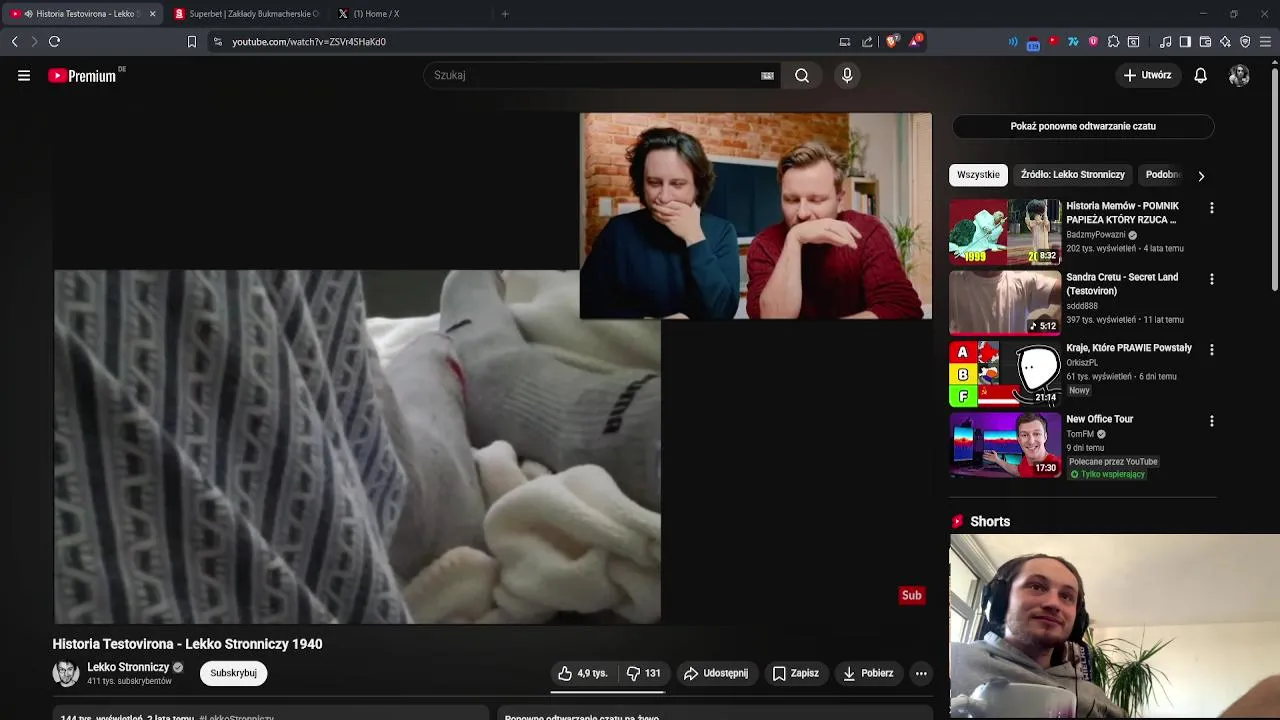This screenshot has width=1280, height=720.
Task: Select the Wszystkie filter chip
Action: [x=978, y=175]
